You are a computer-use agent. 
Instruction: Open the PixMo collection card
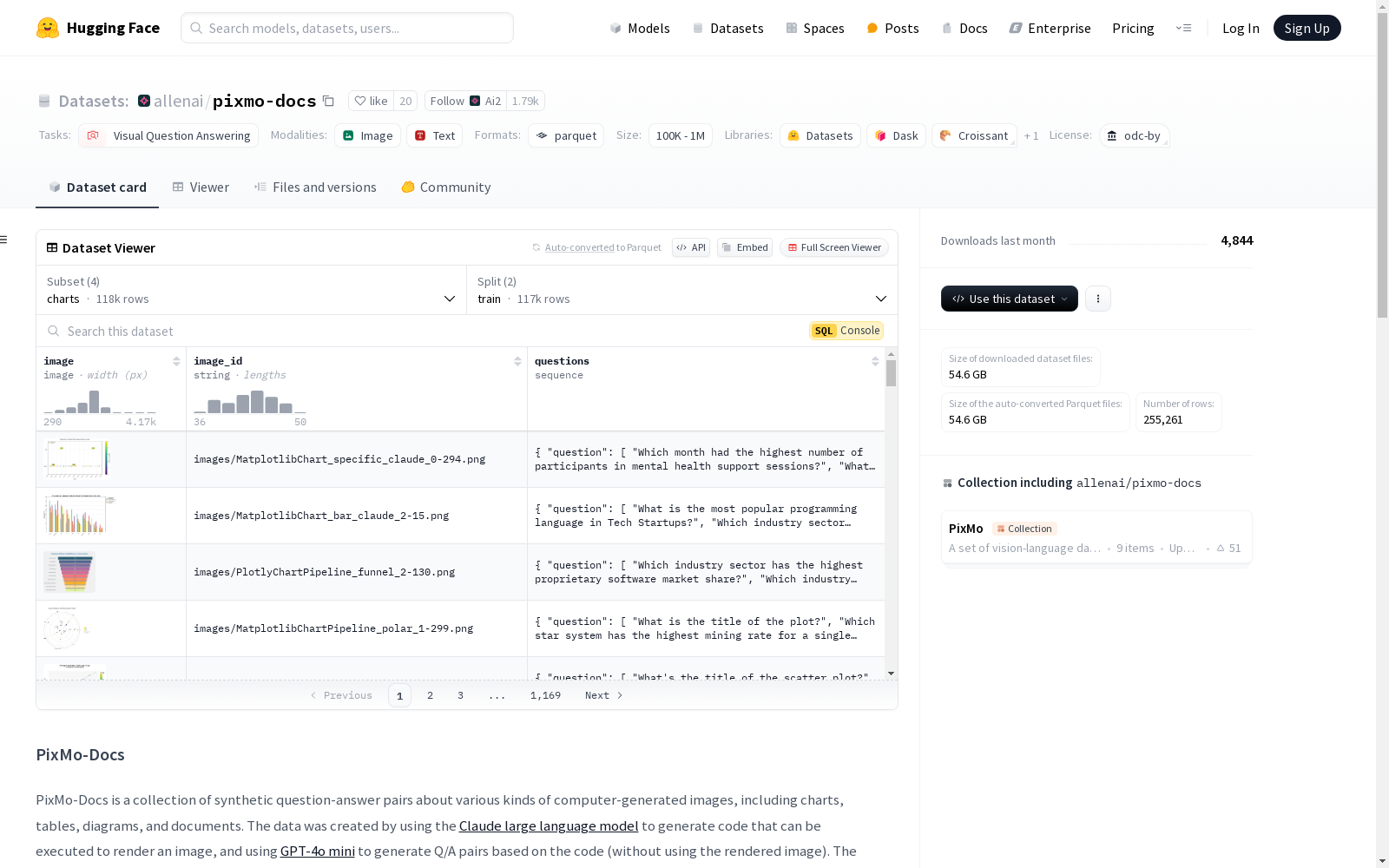[x=1096, y=537]
